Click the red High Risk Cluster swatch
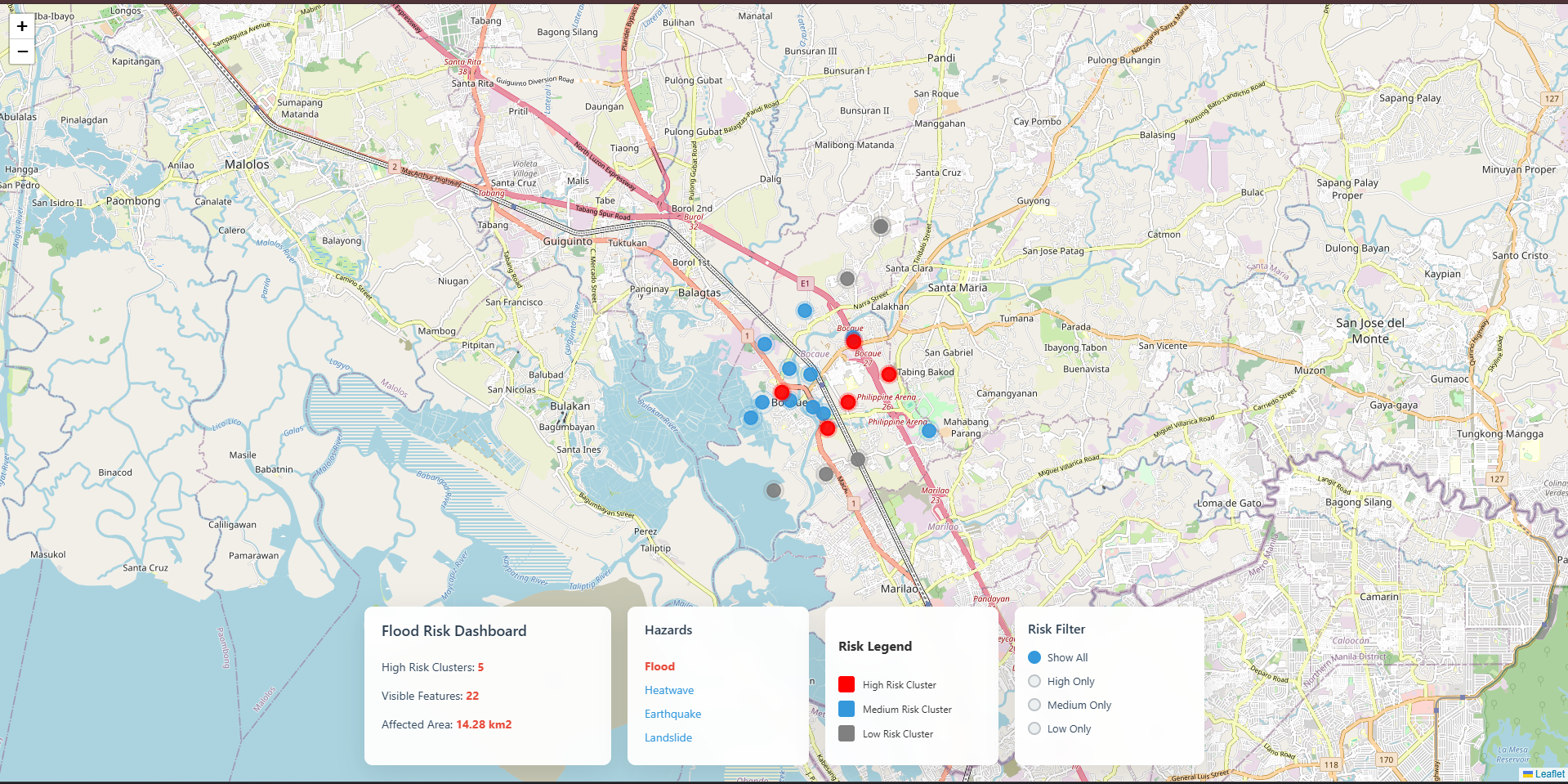The width and height of the screenshot is (1568, 784). pos(847,684)
